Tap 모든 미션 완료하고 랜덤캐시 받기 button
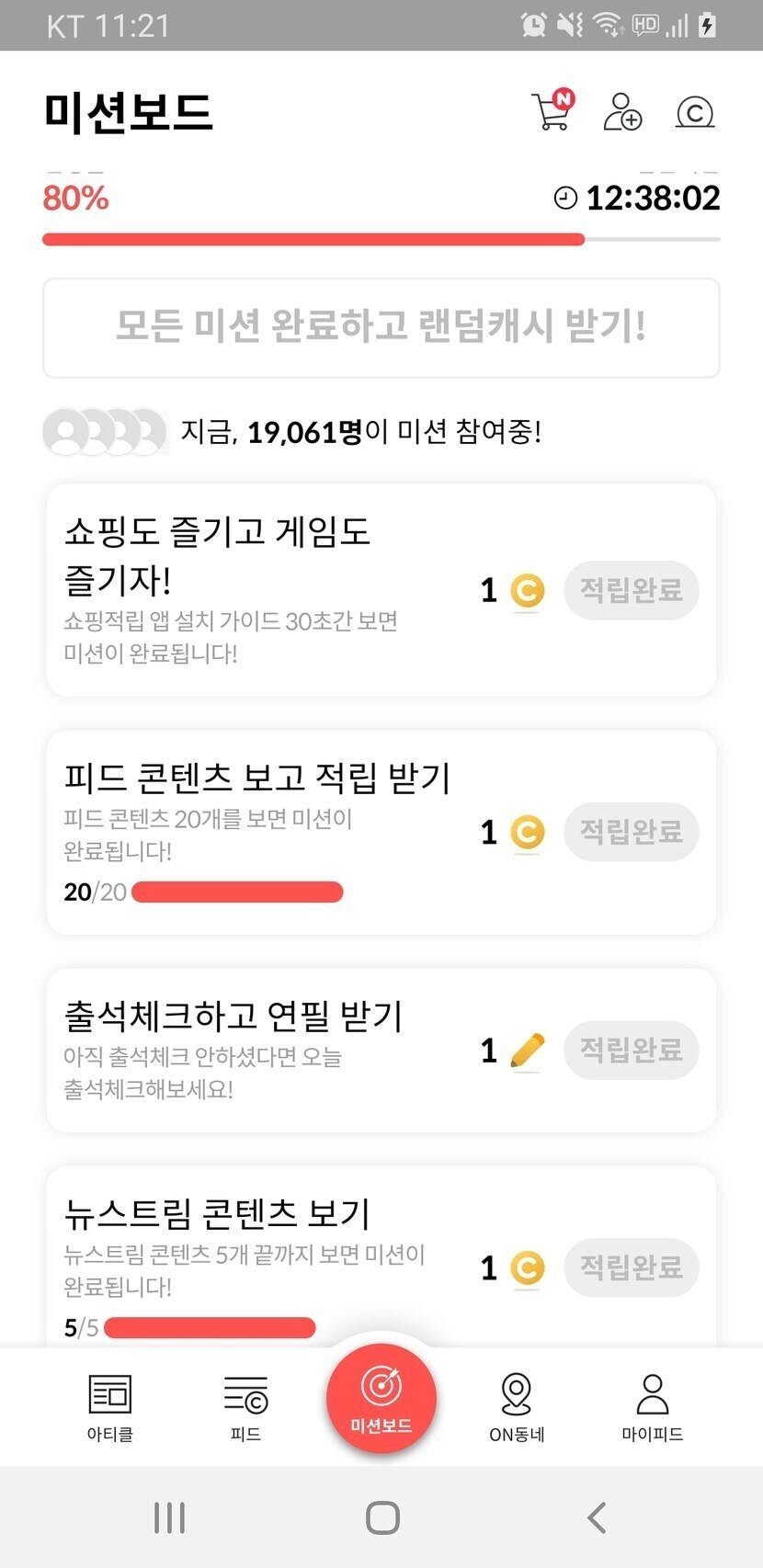 click(381, 327)
